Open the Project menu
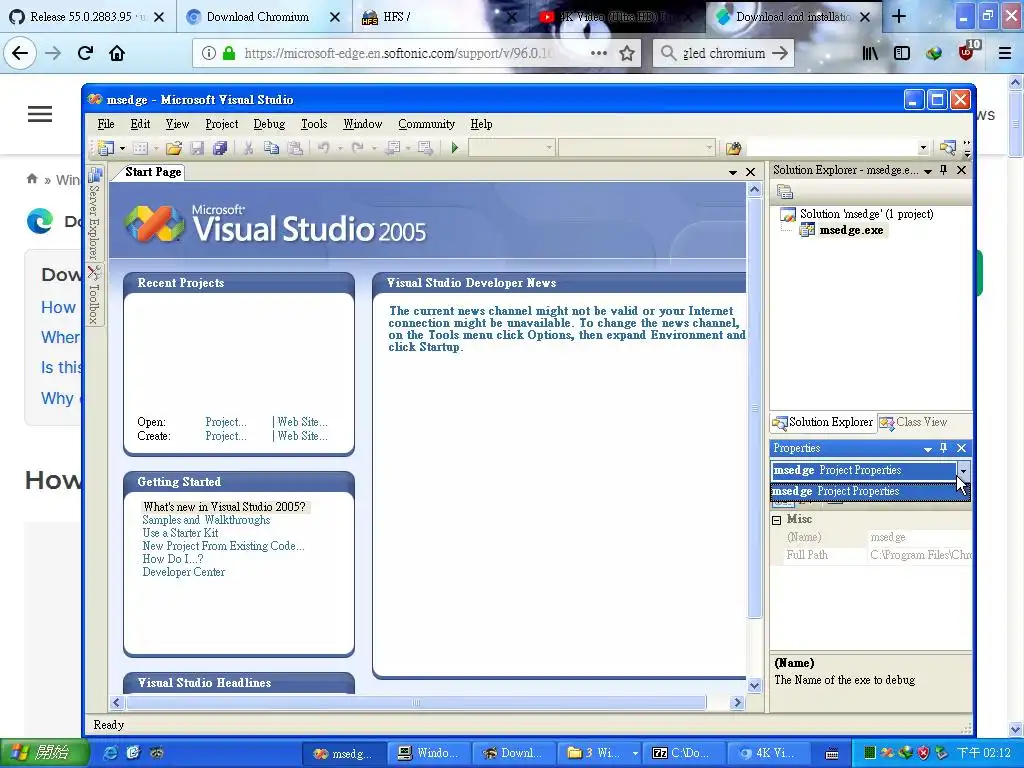Image resolution: width=1024 pixels, height=768 pixels. (x=221, y=124)
